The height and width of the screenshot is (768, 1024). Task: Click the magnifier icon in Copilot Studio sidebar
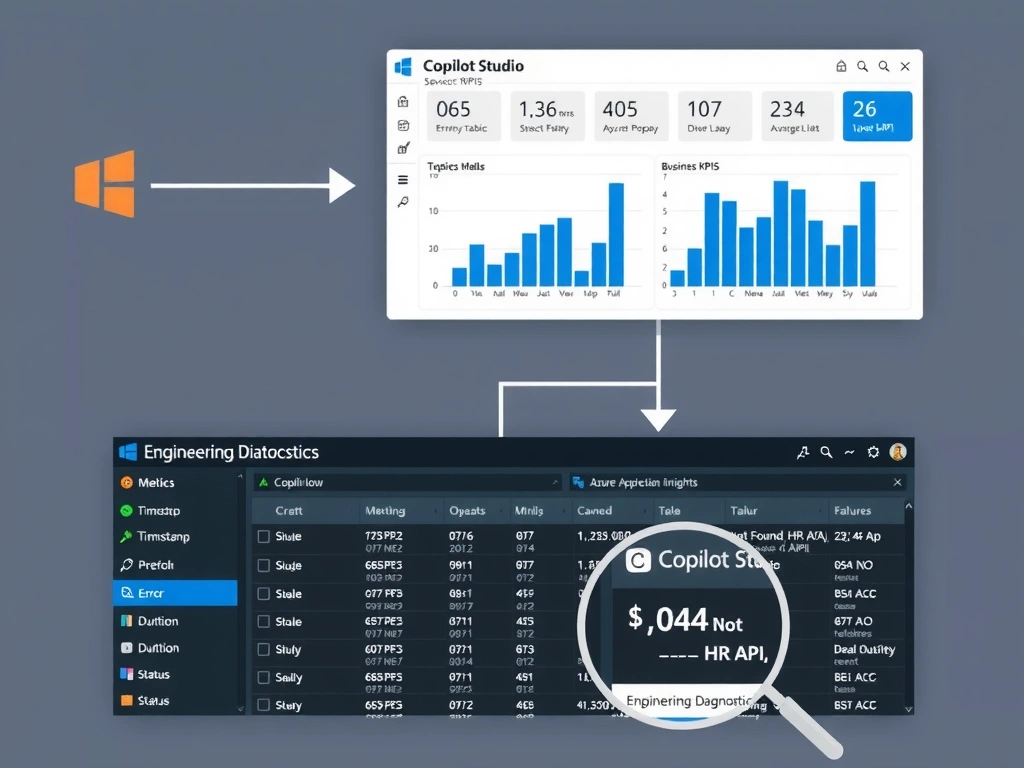(403, 202)
